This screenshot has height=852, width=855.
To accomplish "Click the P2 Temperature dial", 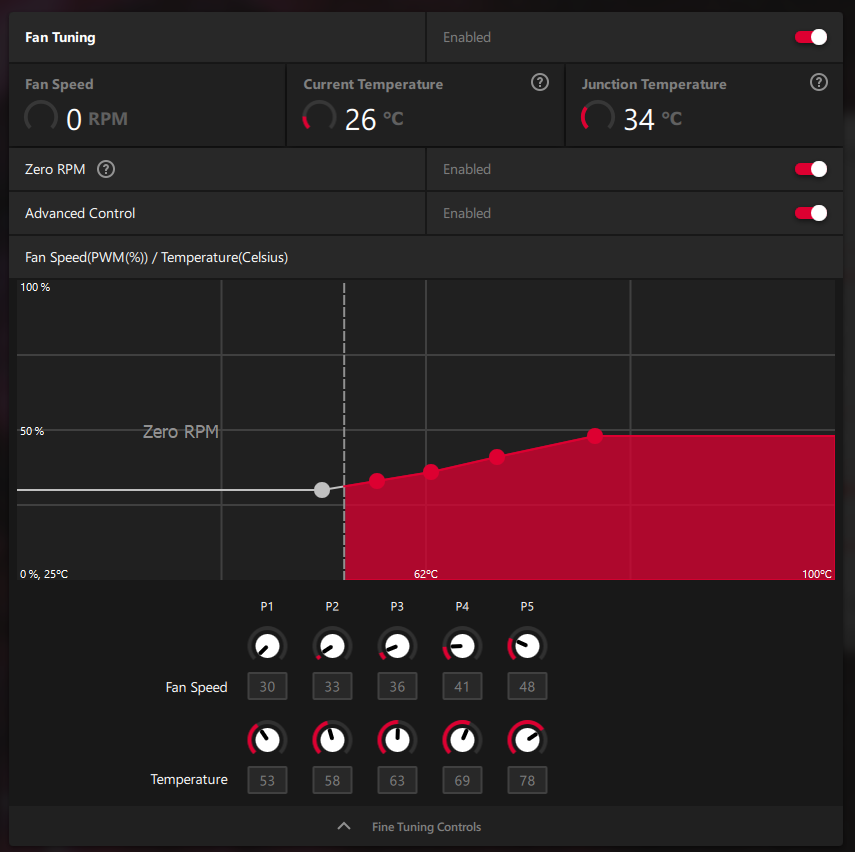I will click(332, 740).
